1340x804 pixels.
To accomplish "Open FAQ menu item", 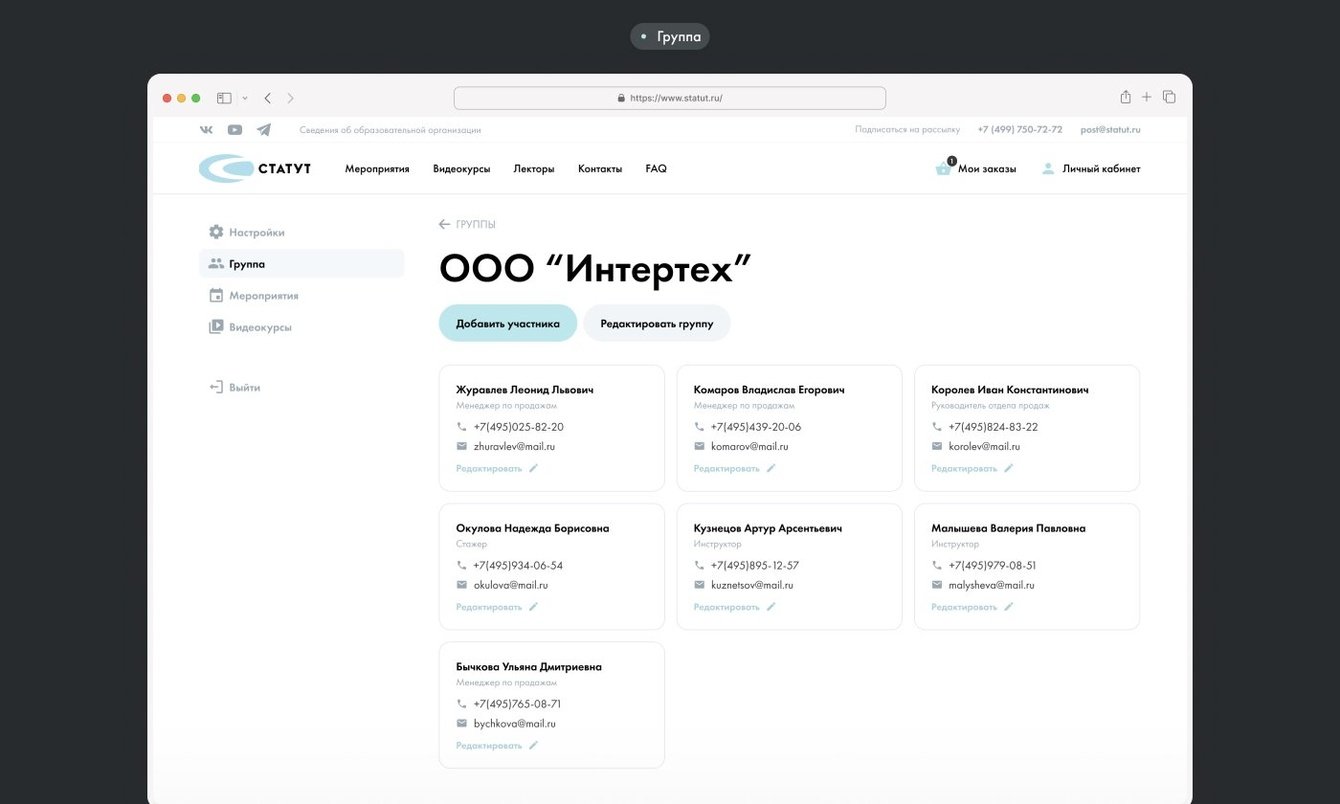I will pyautogui.click(x=656, y=169).
